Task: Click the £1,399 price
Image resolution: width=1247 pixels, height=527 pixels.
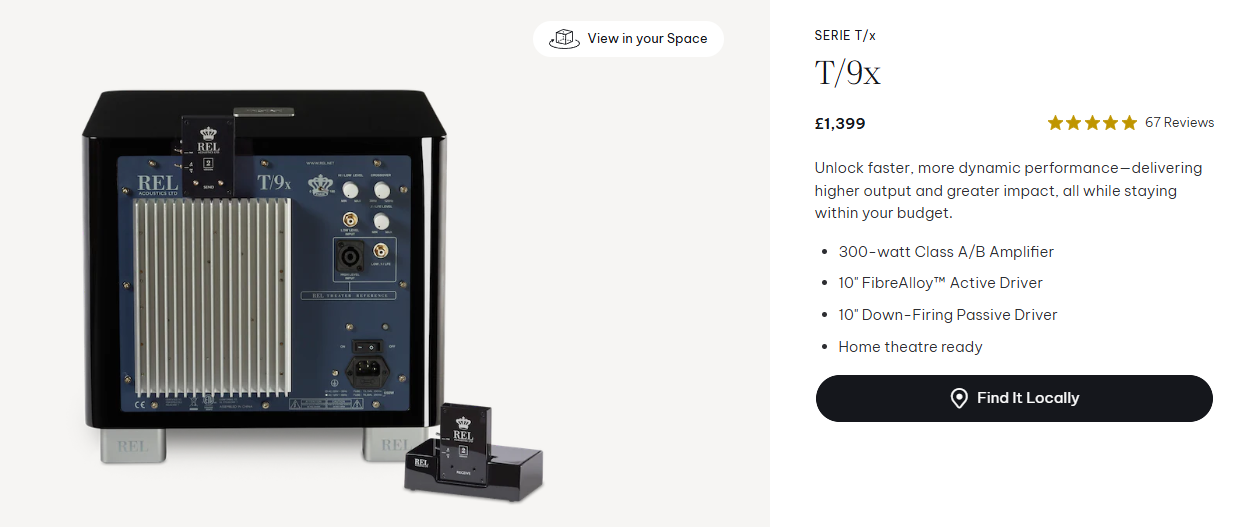Action: tap(840, 124)
